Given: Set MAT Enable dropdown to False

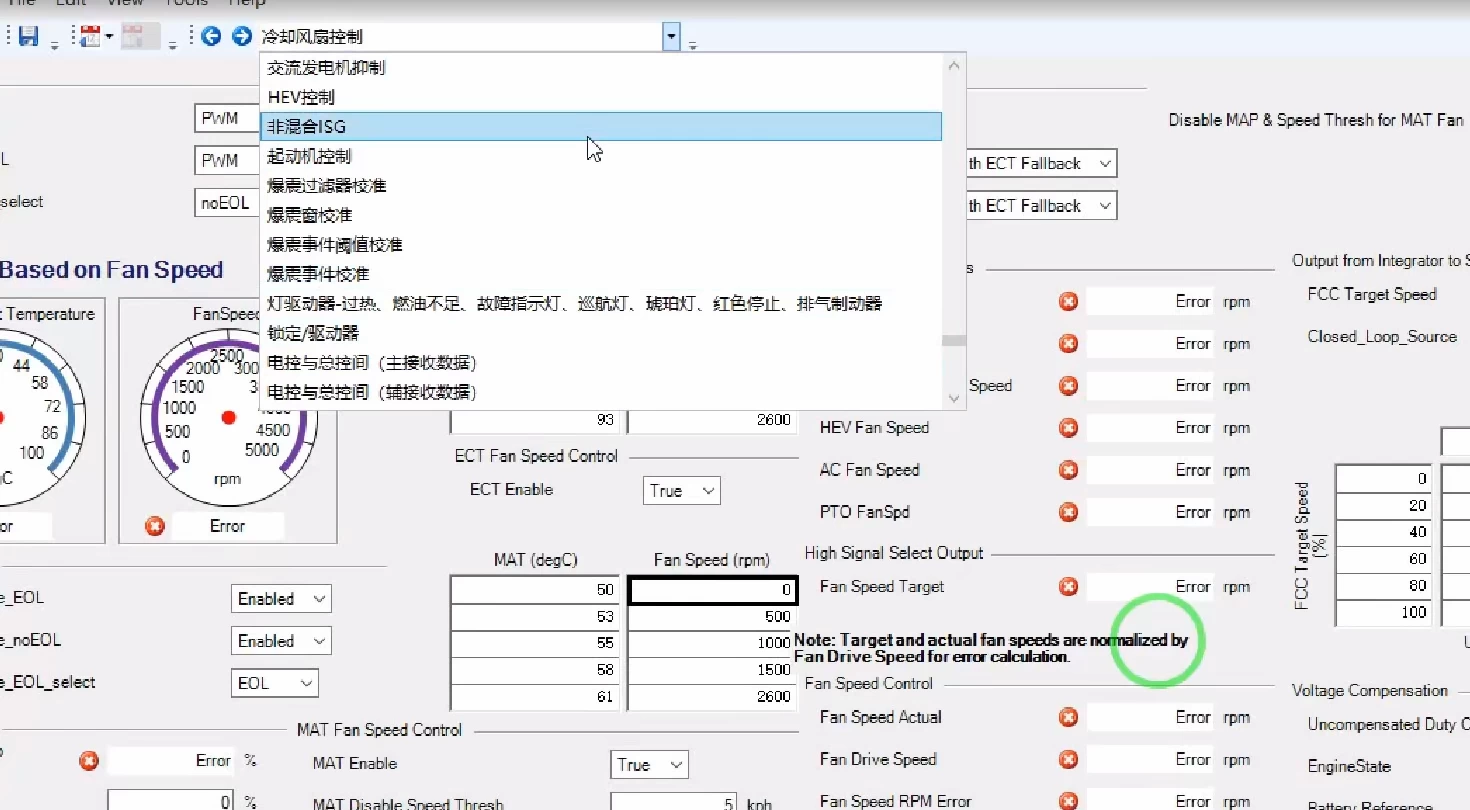Looking at the screenshot, I should click(648, 764).
